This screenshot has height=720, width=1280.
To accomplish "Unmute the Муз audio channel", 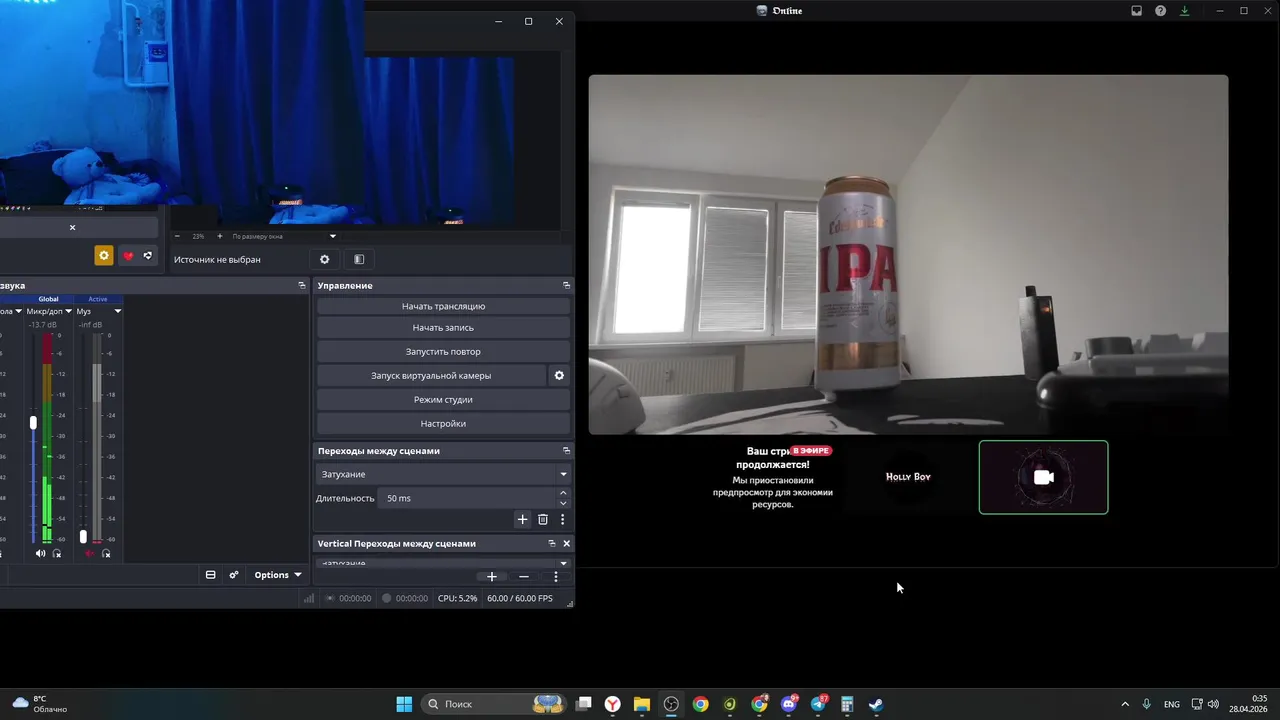I will click(x=90, y=553).
